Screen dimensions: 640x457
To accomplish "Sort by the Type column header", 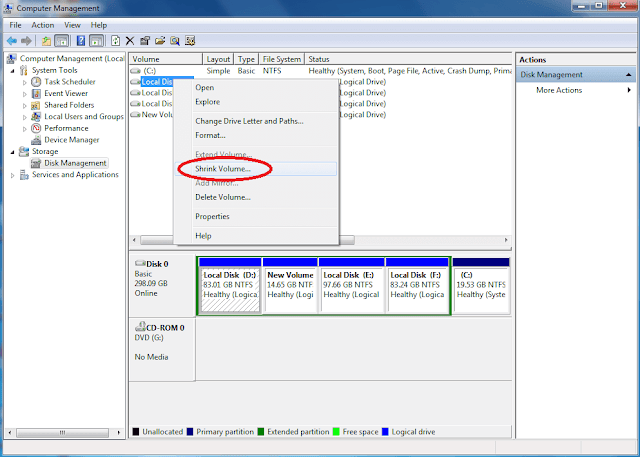I will click(x=247, y=59).
